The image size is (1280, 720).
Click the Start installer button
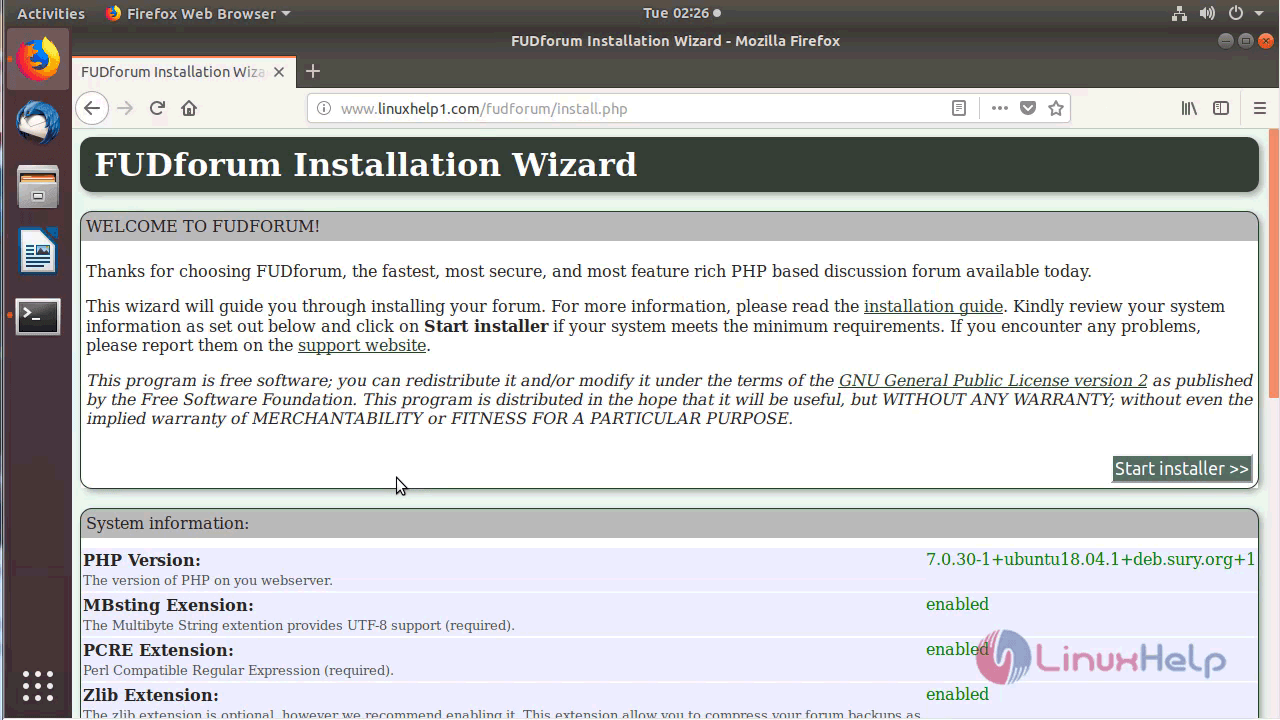[x=1182, y=469]
